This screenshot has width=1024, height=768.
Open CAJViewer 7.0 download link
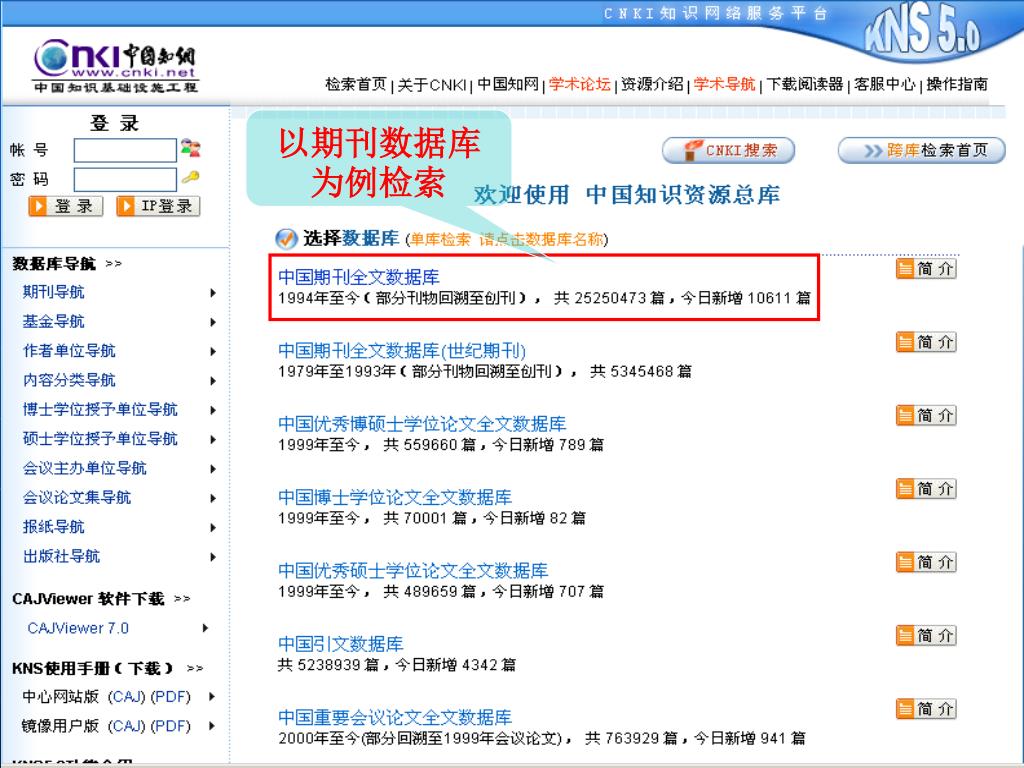[x=78, y=628]
